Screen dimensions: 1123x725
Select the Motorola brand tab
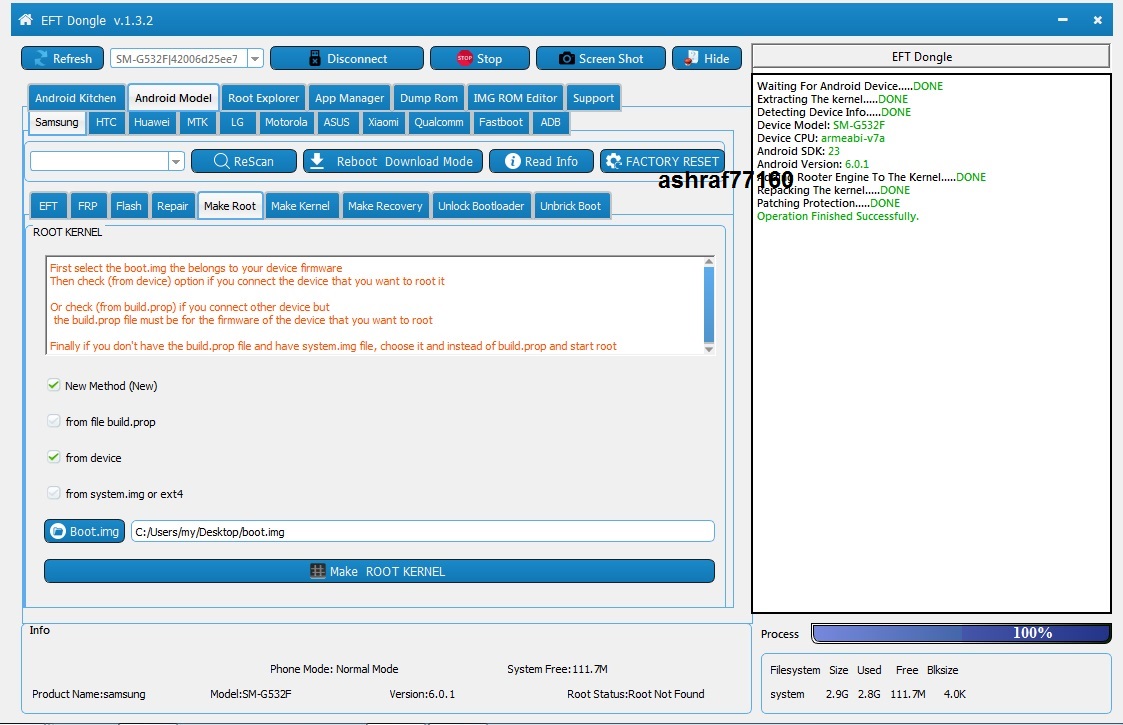click(x=286, y=123)
